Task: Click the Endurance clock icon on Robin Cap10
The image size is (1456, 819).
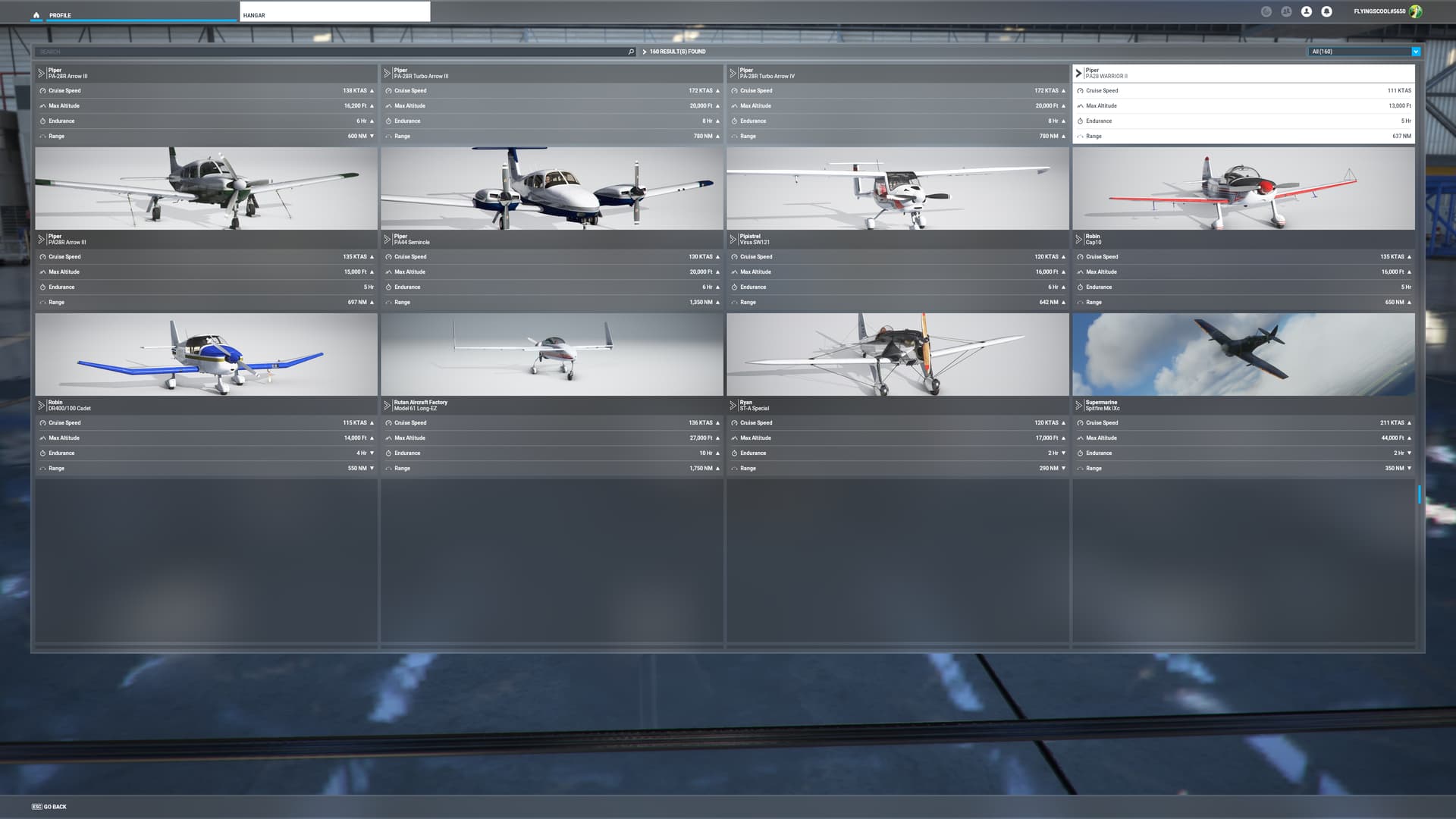Action: tap(1080, 287)
